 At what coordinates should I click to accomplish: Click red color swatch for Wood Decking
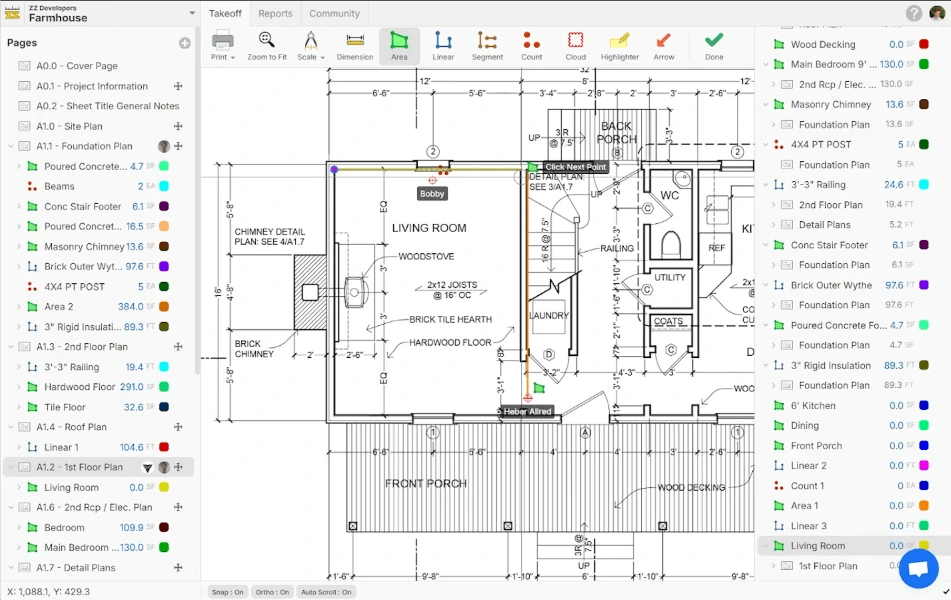tap(924, 44)
